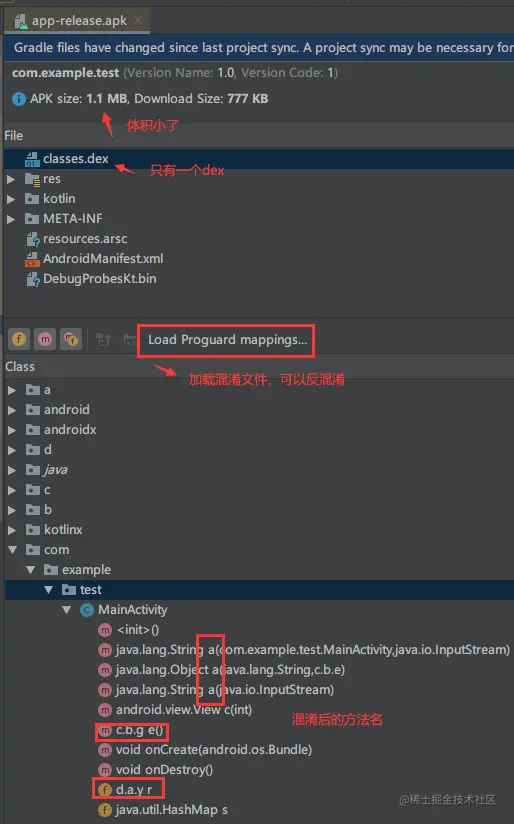
Task: Select the java package folder icon
Action: [33, 470]
